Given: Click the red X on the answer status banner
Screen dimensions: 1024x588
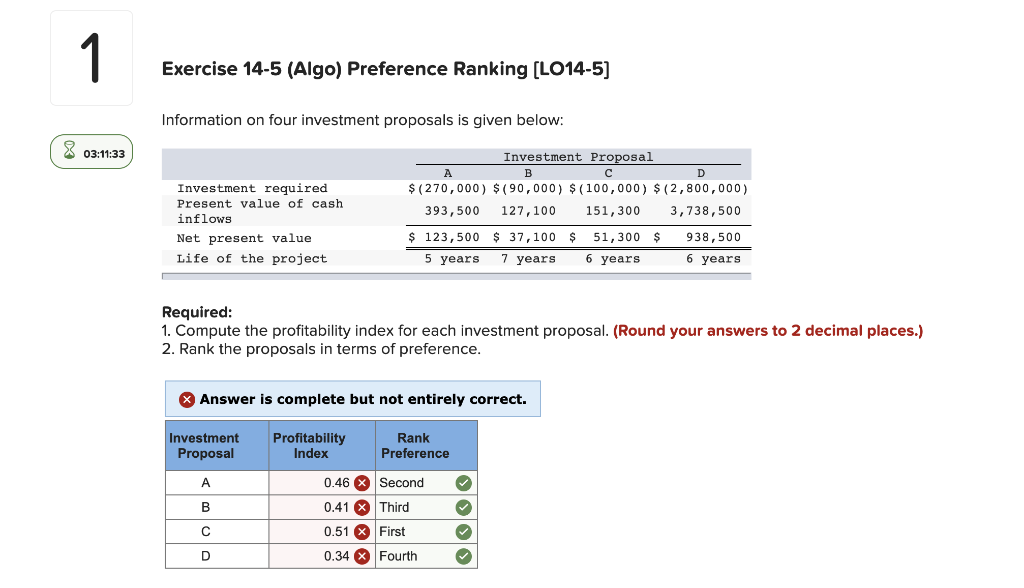Looking at the screenshot, I should pyautogui.click(x=187, y=399).
